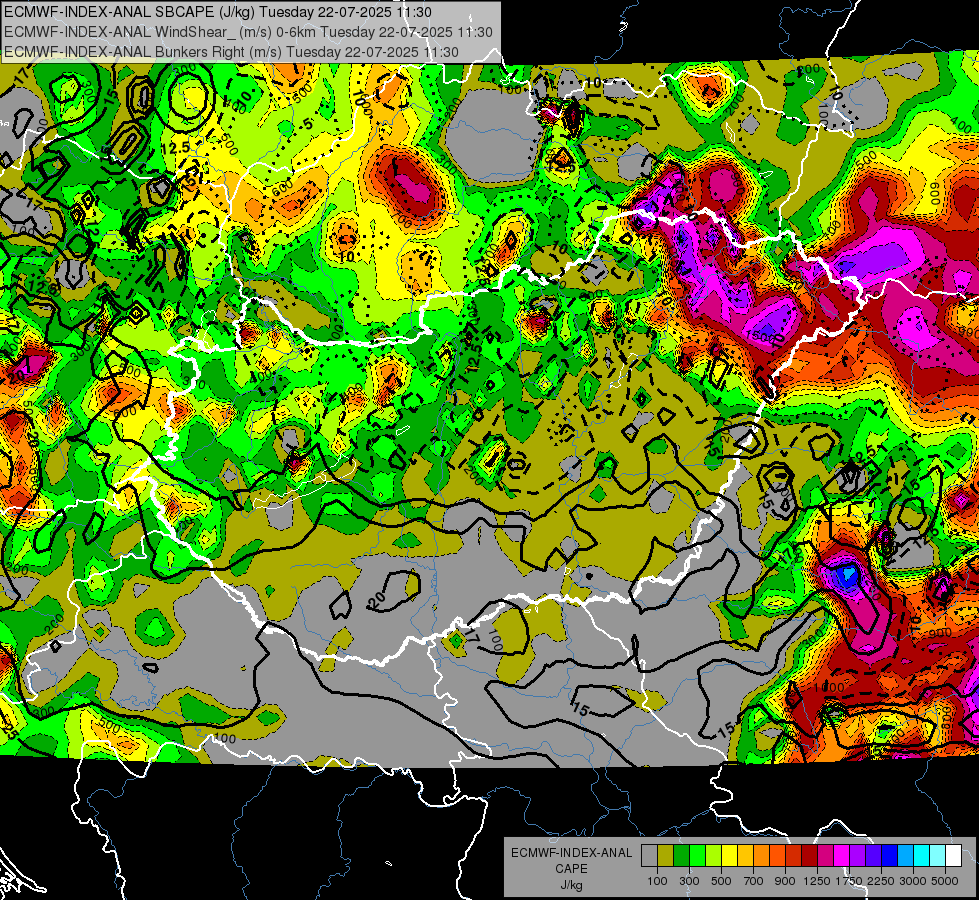The image size is (979, 900).
Task: Select the light blue legend swatch before 3000
Action: [905, 856]
